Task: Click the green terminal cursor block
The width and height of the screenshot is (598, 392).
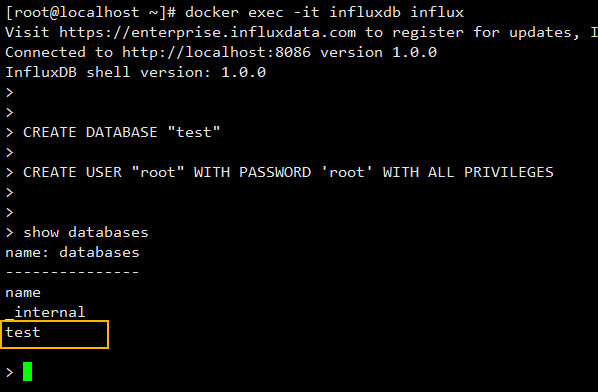Action: tap(27, 371)
